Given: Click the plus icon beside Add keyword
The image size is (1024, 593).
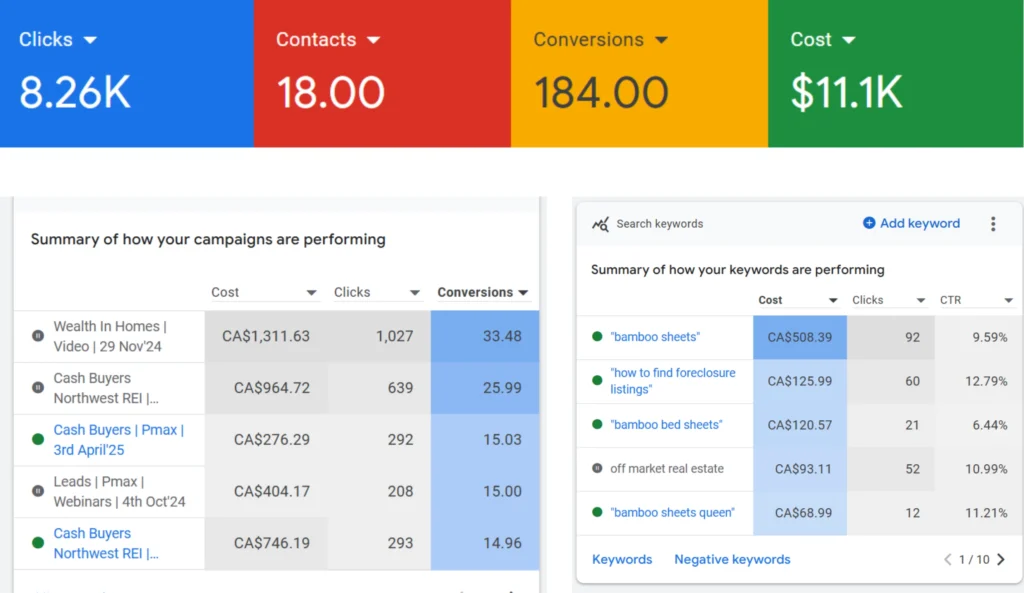Looking at the screenshot, I should coord(869,223).
